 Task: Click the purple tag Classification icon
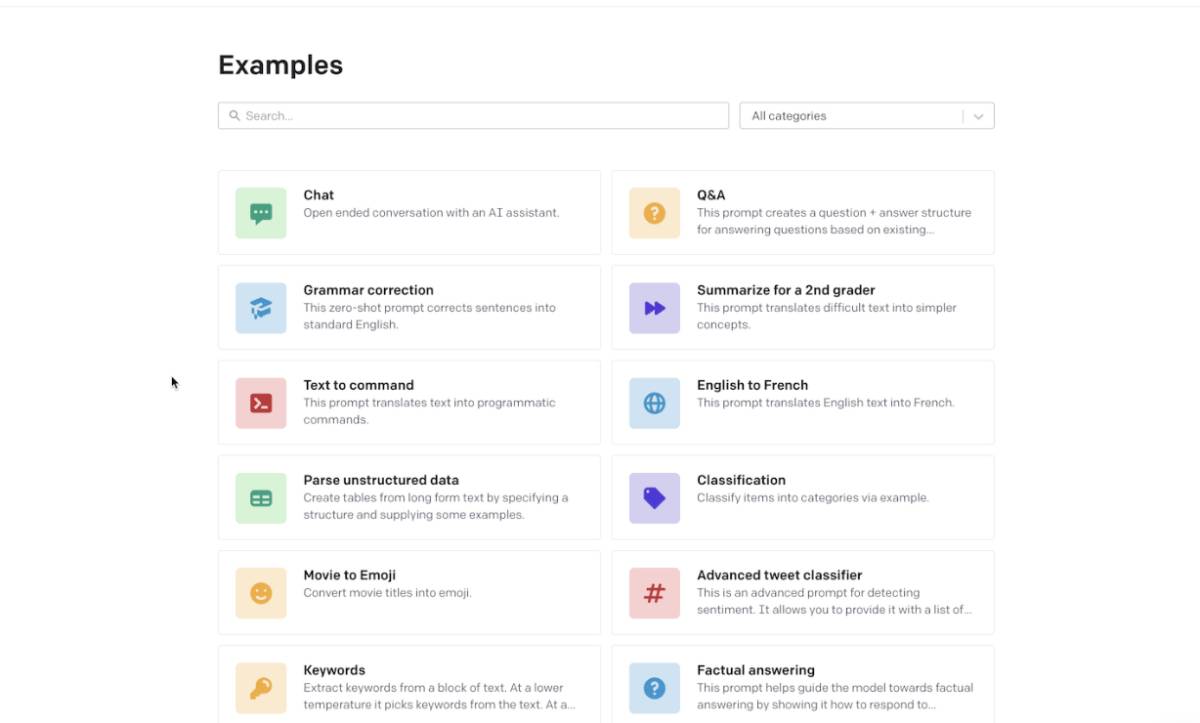click(x=654, y=498)
